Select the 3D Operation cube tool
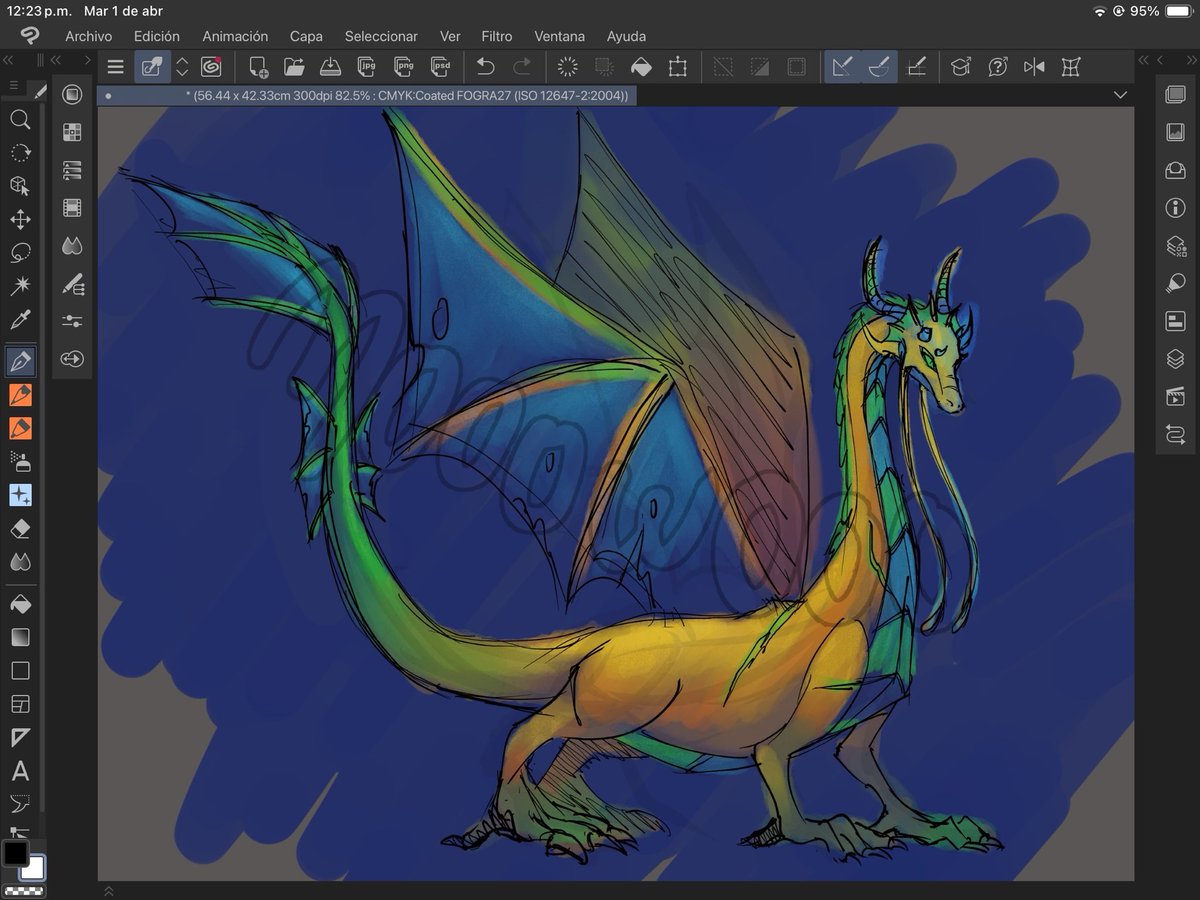The height and width of the screenshot is (900, 1200). pyautogui.click(x=20, y=186)
